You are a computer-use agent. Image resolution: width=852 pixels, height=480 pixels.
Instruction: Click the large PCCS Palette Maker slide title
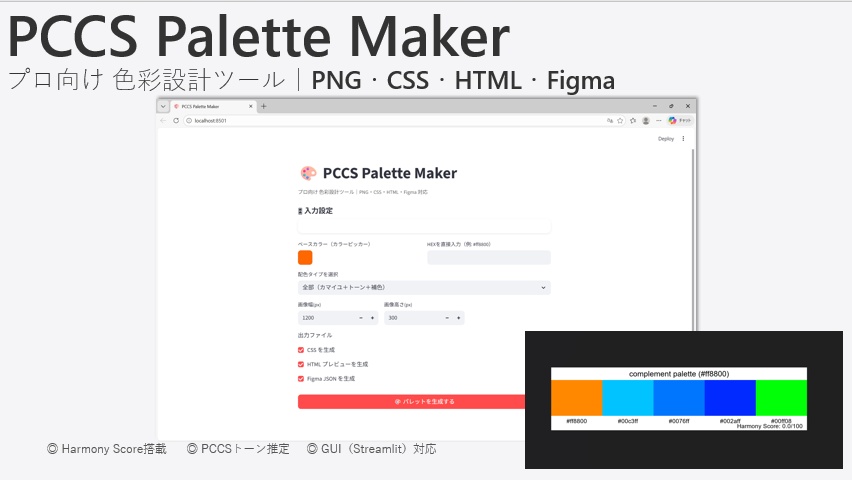(259, 37)
